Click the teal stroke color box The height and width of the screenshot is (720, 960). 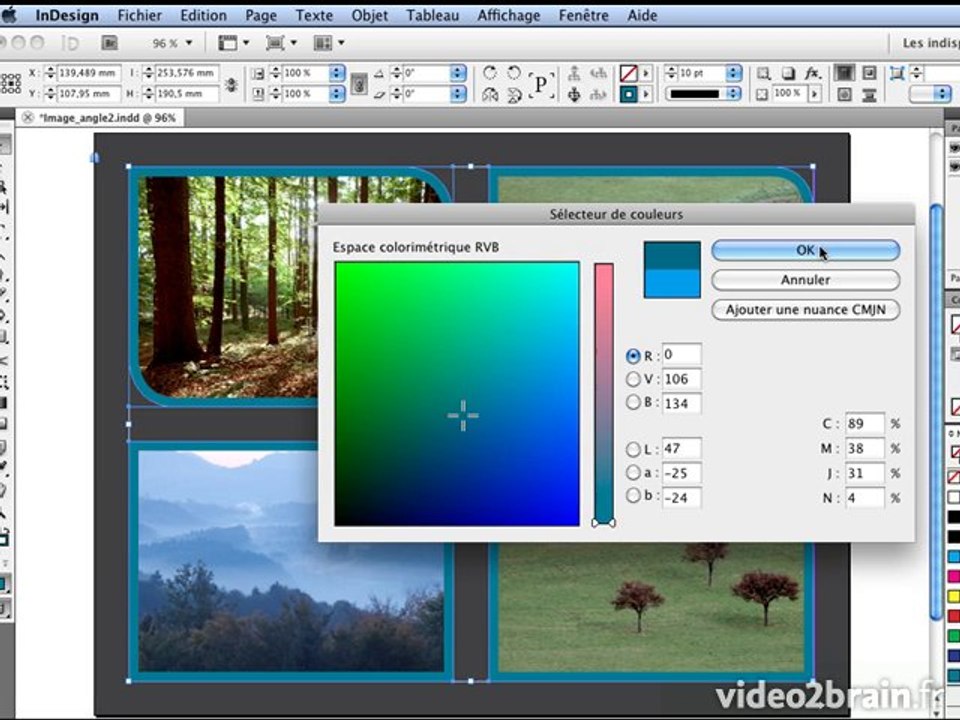click(629, 94)
